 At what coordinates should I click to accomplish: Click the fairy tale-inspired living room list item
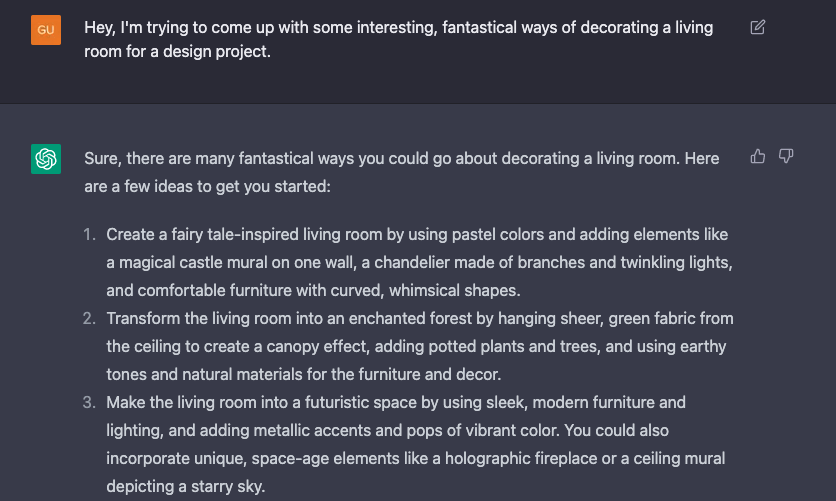(x=419, y=262)
